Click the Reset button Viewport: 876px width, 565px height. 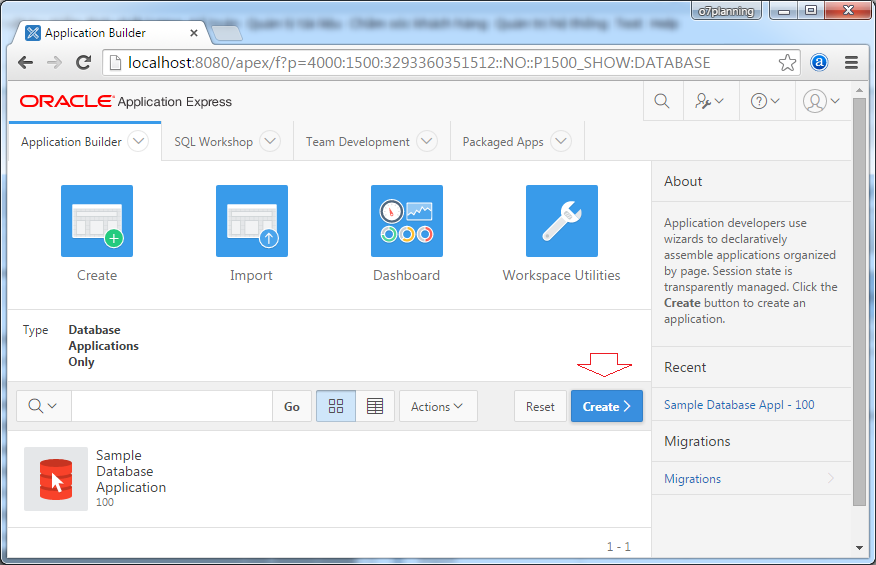coord(540,406)
